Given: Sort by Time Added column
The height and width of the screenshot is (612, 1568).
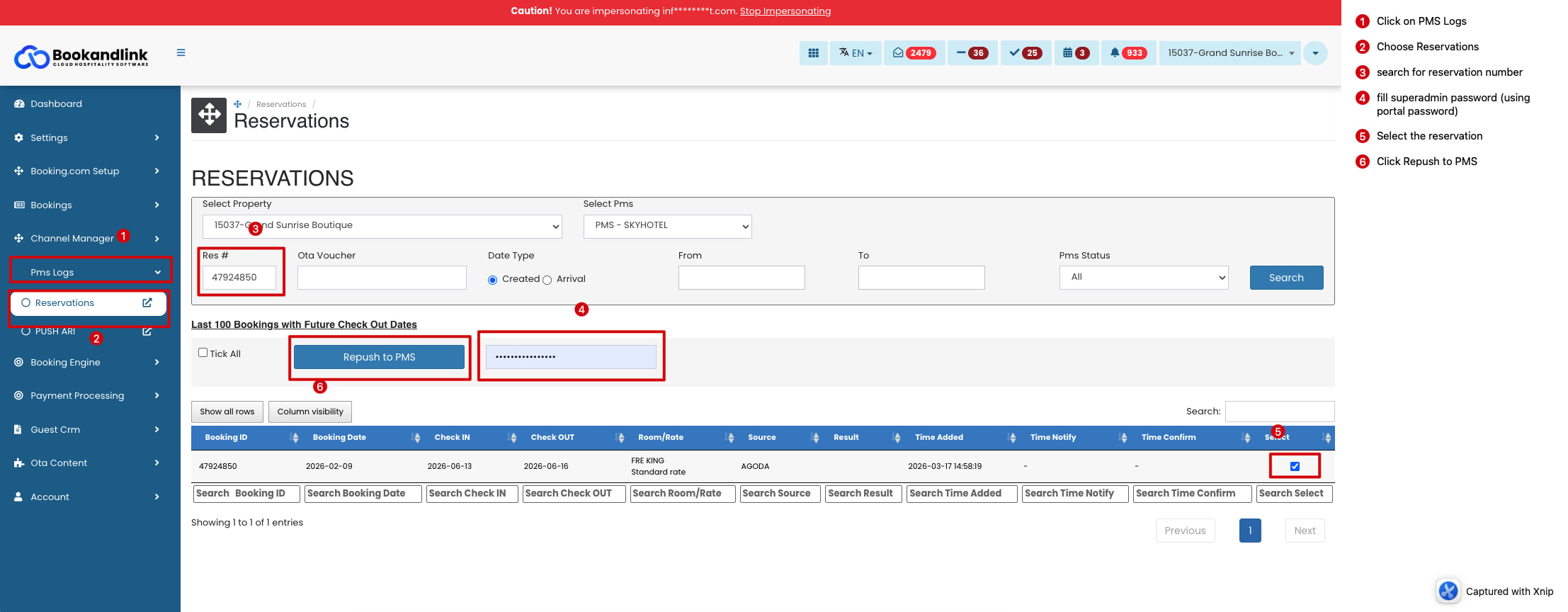Looking at the screenshot, I should (962, 438).
